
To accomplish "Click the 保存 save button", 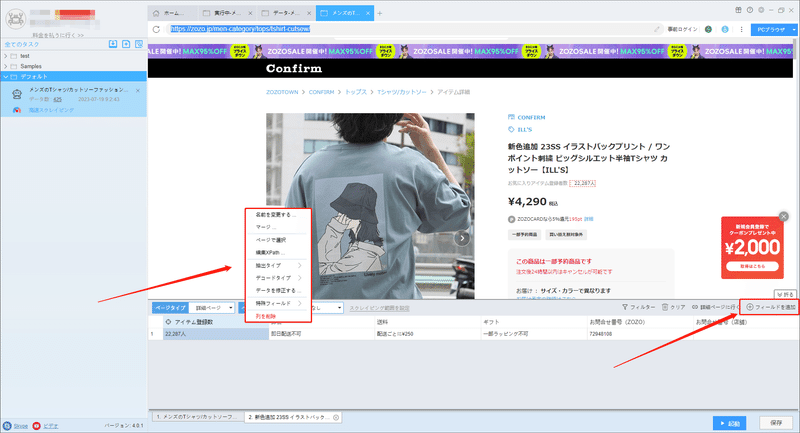I will pos(776,423).
